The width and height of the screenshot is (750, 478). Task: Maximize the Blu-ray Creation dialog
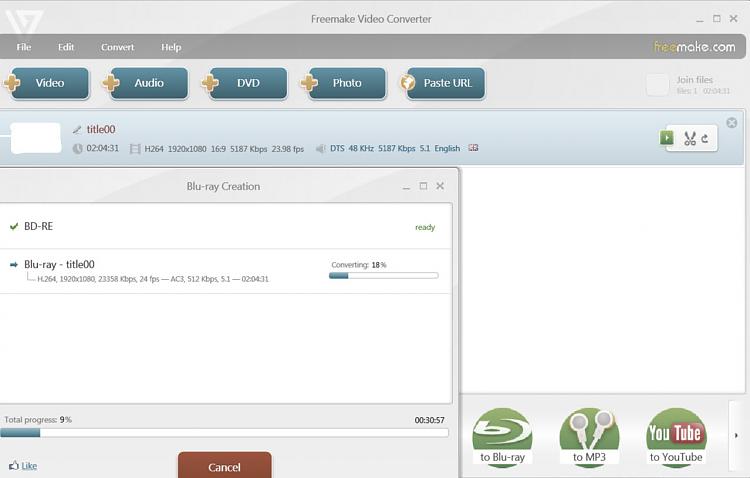click(x=423, y=186)
